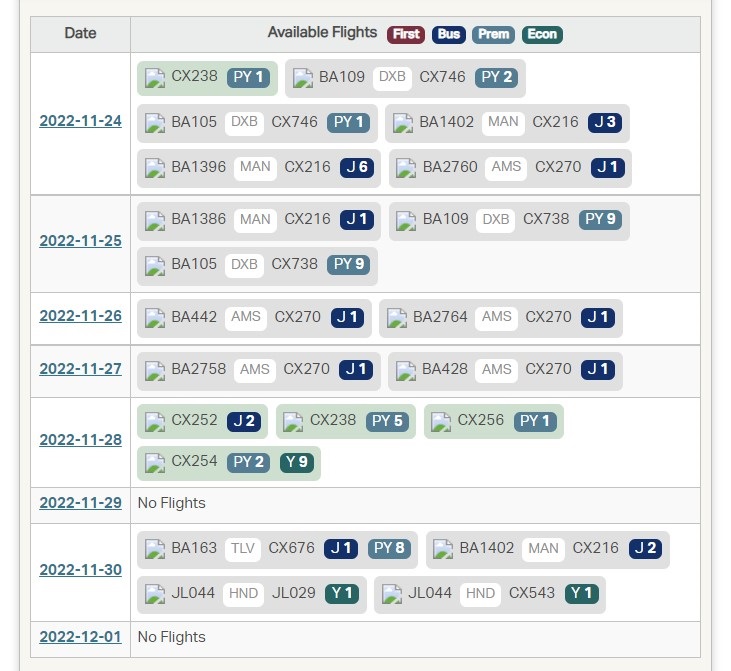Click the Prem class legend badge
The height and width of the screenshot is (671, 731).
494,35
